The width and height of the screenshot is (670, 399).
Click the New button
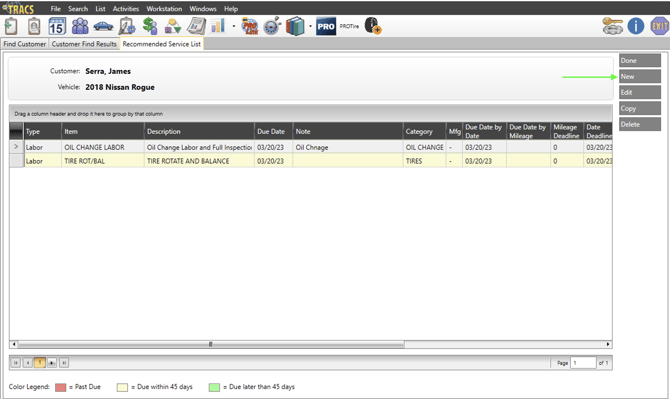640,76
